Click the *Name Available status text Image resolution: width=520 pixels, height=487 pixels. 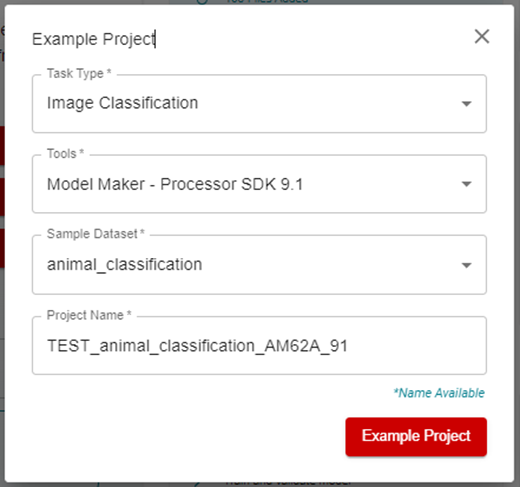(439, 393)
